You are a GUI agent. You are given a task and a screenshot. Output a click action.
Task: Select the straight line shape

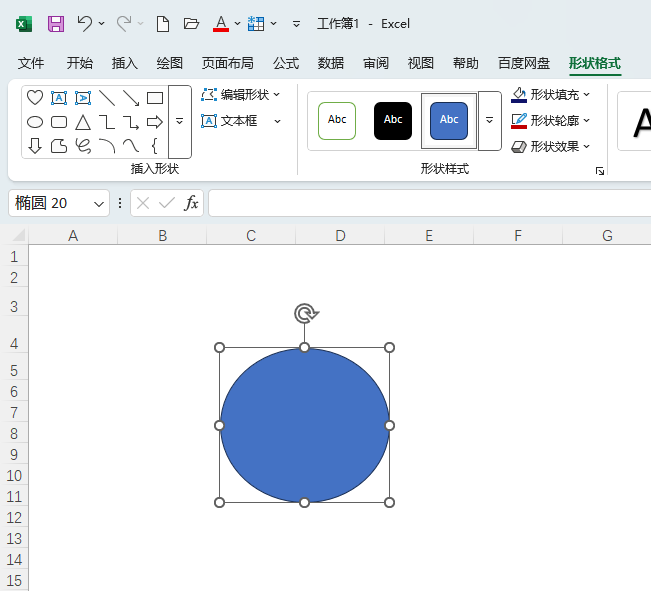pyautogui.click(x=107, y=98)
